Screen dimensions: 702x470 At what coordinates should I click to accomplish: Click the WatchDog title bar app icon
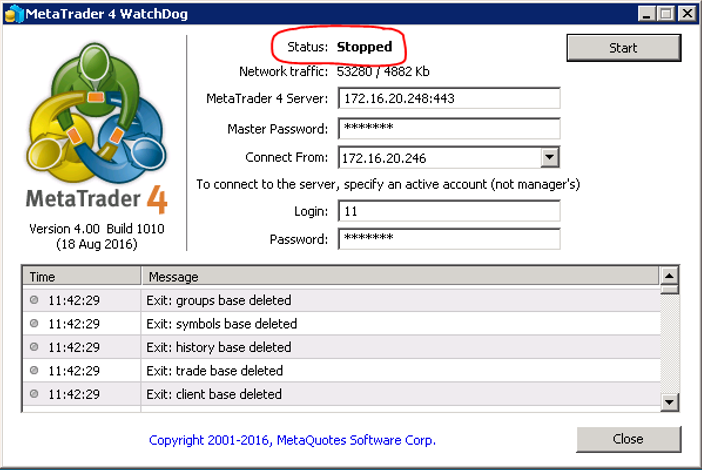point(13,13)
